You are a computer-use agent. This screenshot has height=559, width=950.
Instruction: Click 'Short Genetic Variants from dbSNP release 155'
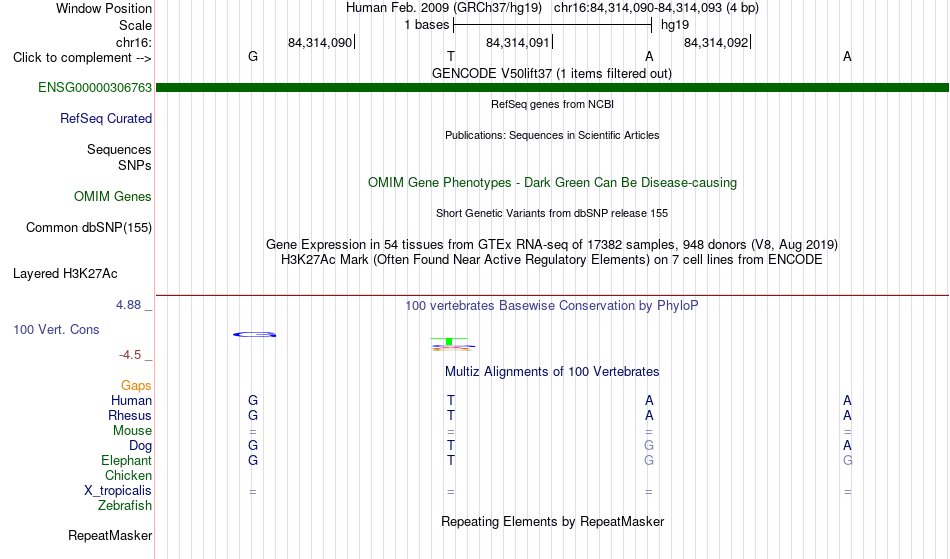(x=552, y=213)
